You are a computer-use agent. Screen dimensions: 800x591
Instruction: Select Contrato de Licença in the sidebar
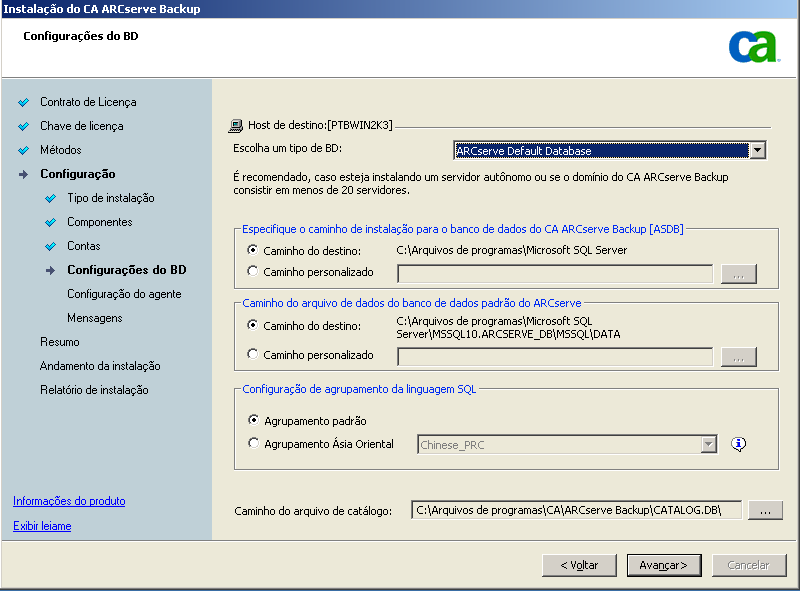(90, 101)
